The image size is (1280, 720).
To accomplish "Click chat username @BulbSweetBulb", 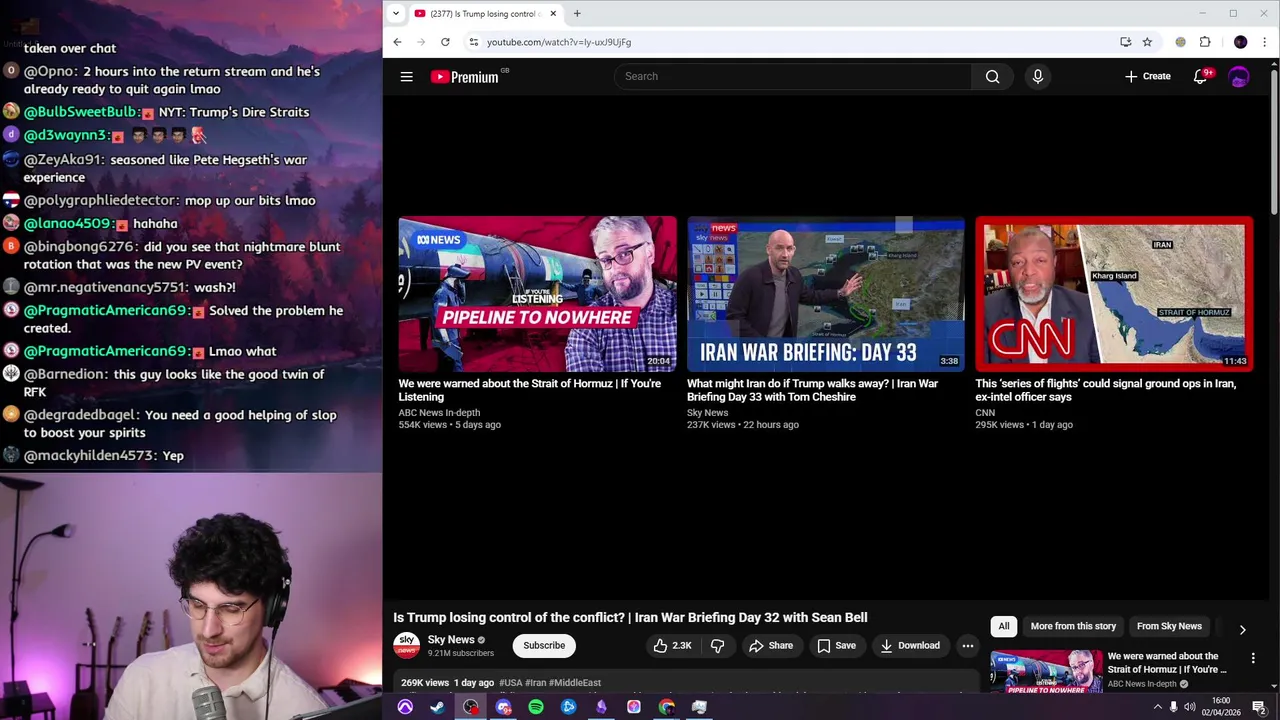I will pyautogui.click(x=81, y=112).
